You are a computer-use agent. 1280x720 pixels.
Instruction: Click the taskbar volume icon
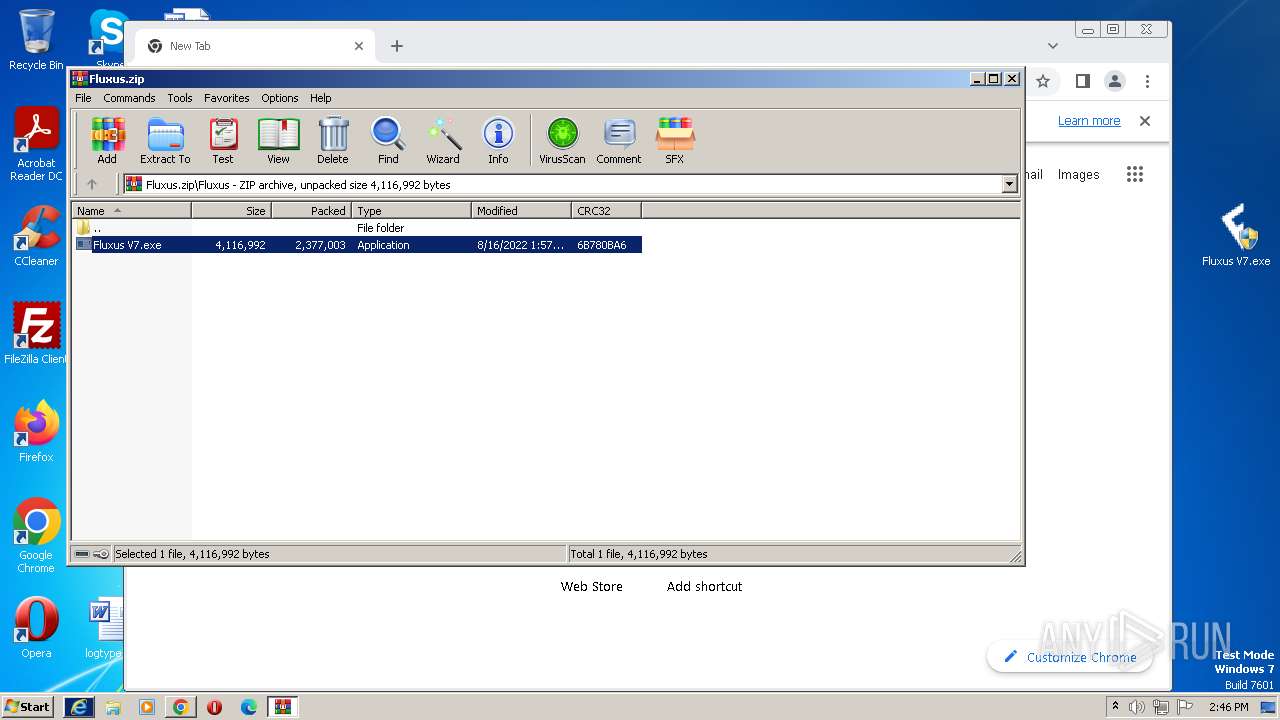pyautogui.click(x=1137, y=707)
